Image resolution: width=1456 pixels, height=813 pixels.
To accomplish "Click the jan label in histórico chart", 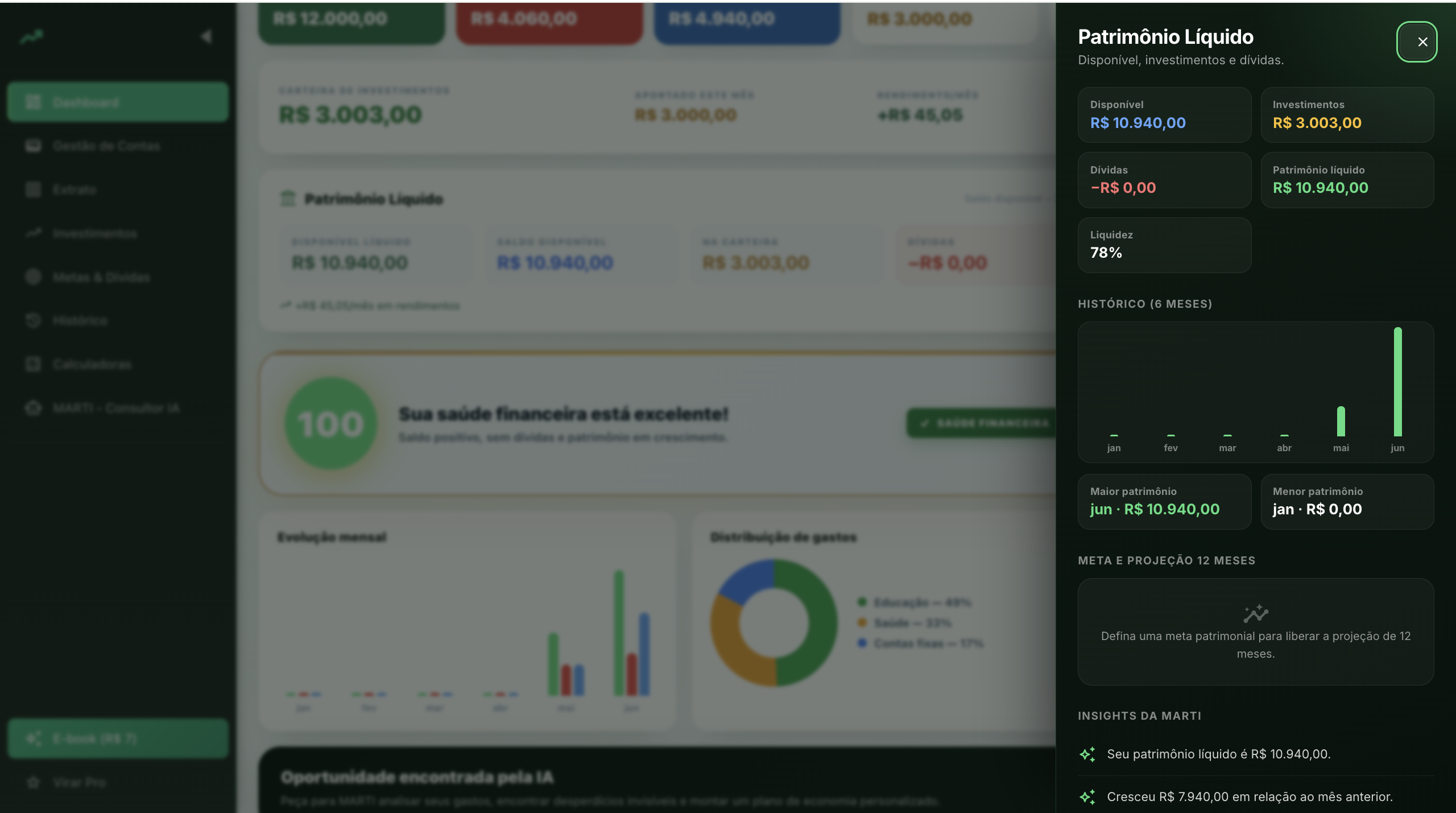I will point(1114,448).
